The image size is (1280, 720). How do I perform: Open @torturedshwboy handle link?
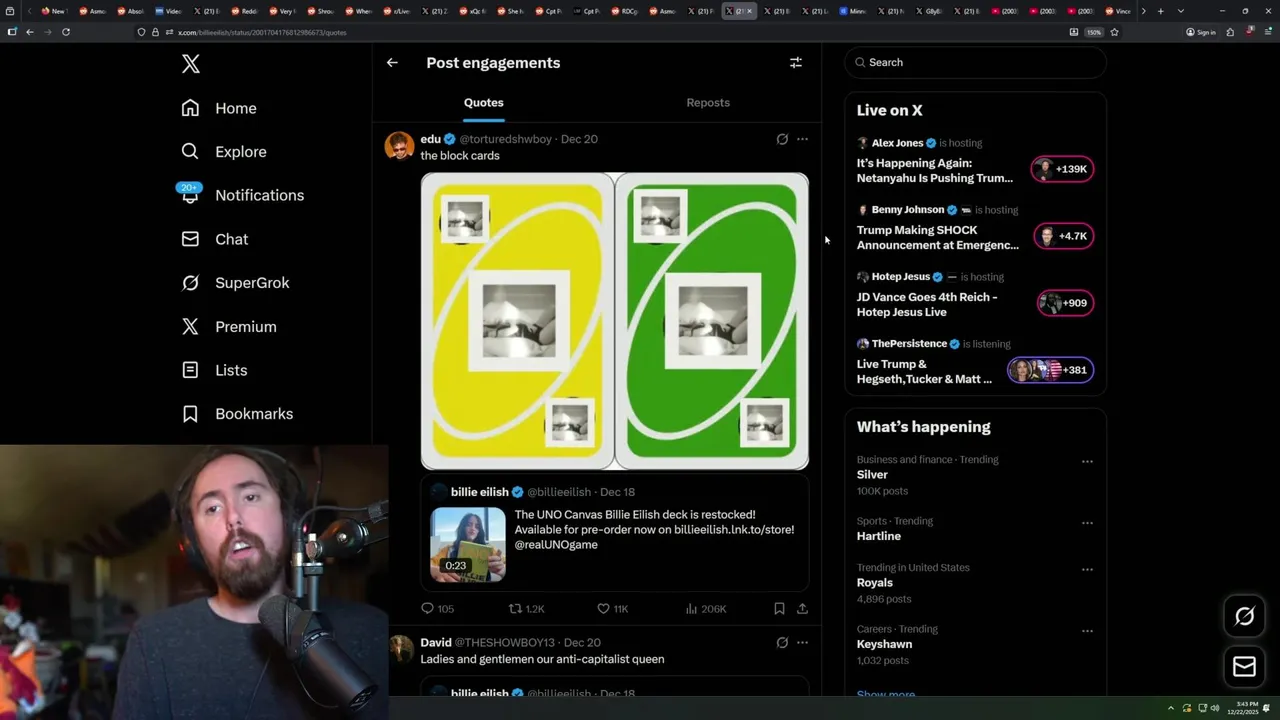[x=505, y=139]
